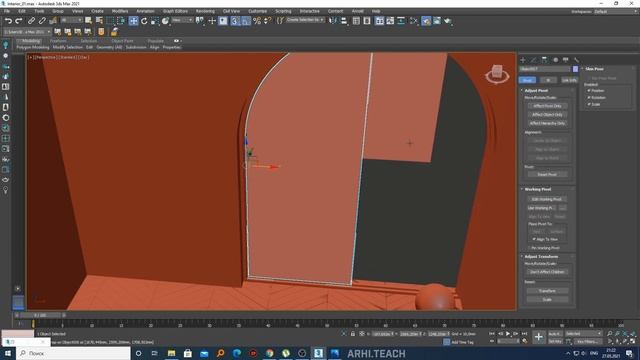Image resolution: width=640 pixels, height=360 pixels.
Task: Toggle Percent Snap button
Action: [257, 21]
